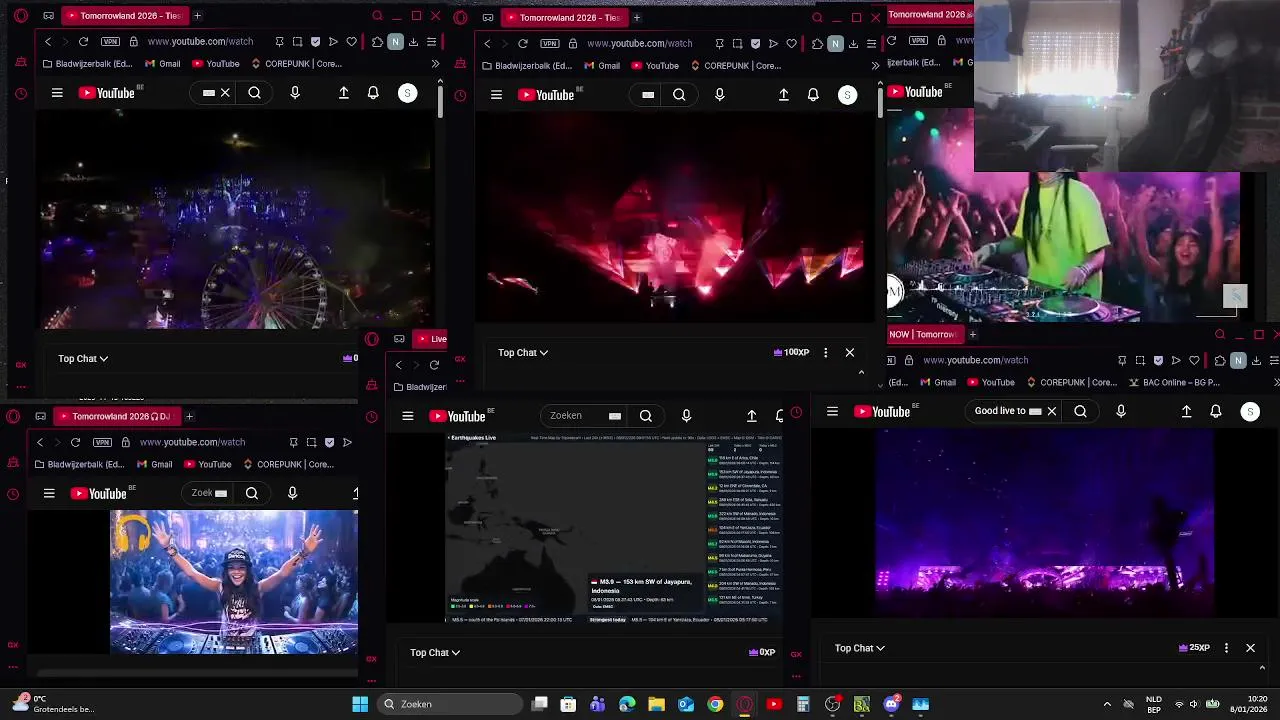This screenshot has height=720, width=1280.
Task: Open YouTube bookmark in crowd DJ thumbnail window
Action: click(208, 464)
